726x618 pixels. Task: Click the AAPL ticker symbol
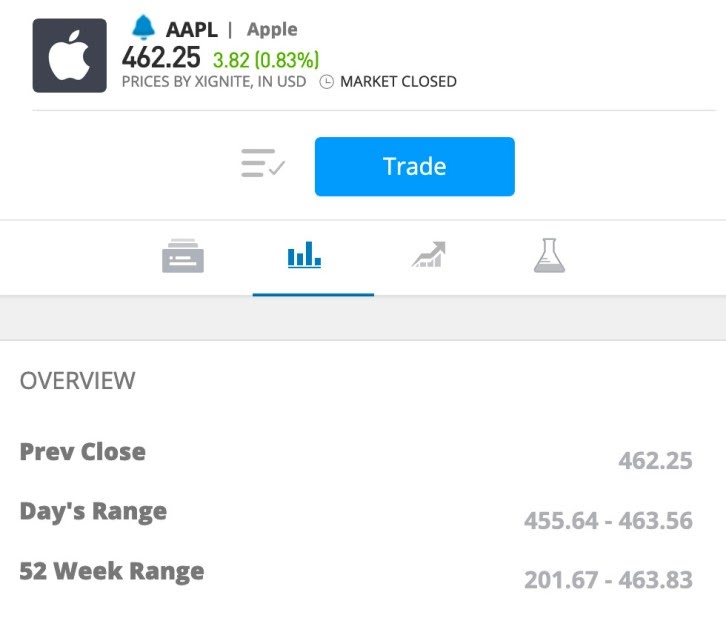click(192, 30)
